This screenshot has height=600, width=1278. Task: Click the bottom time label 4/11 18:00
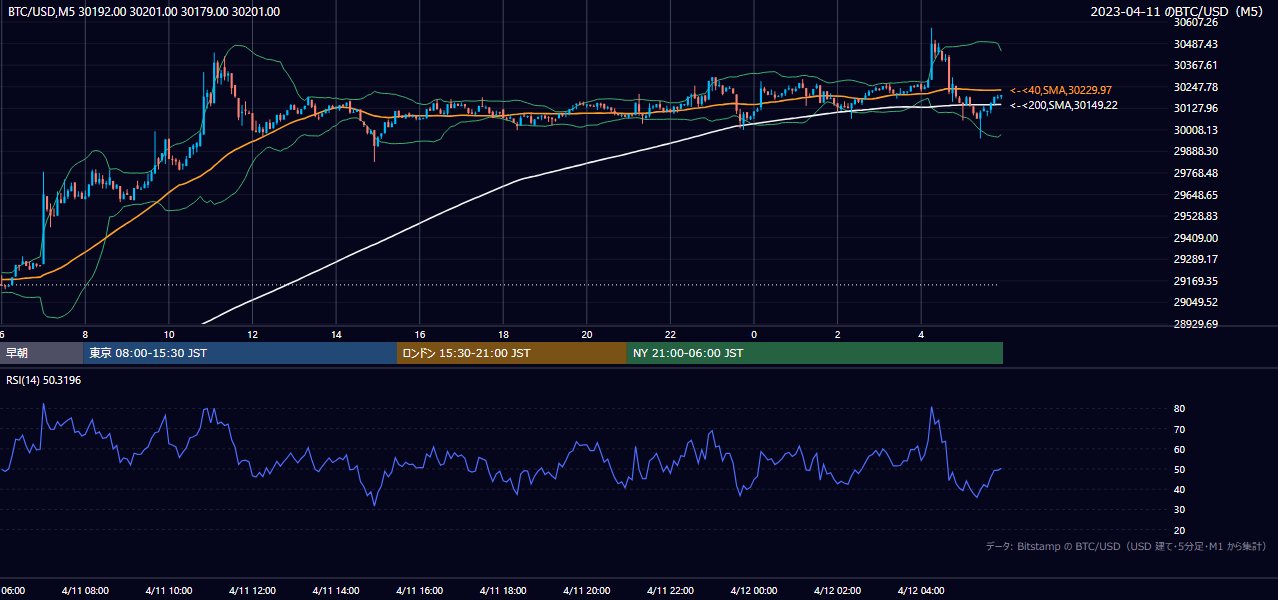503,591
